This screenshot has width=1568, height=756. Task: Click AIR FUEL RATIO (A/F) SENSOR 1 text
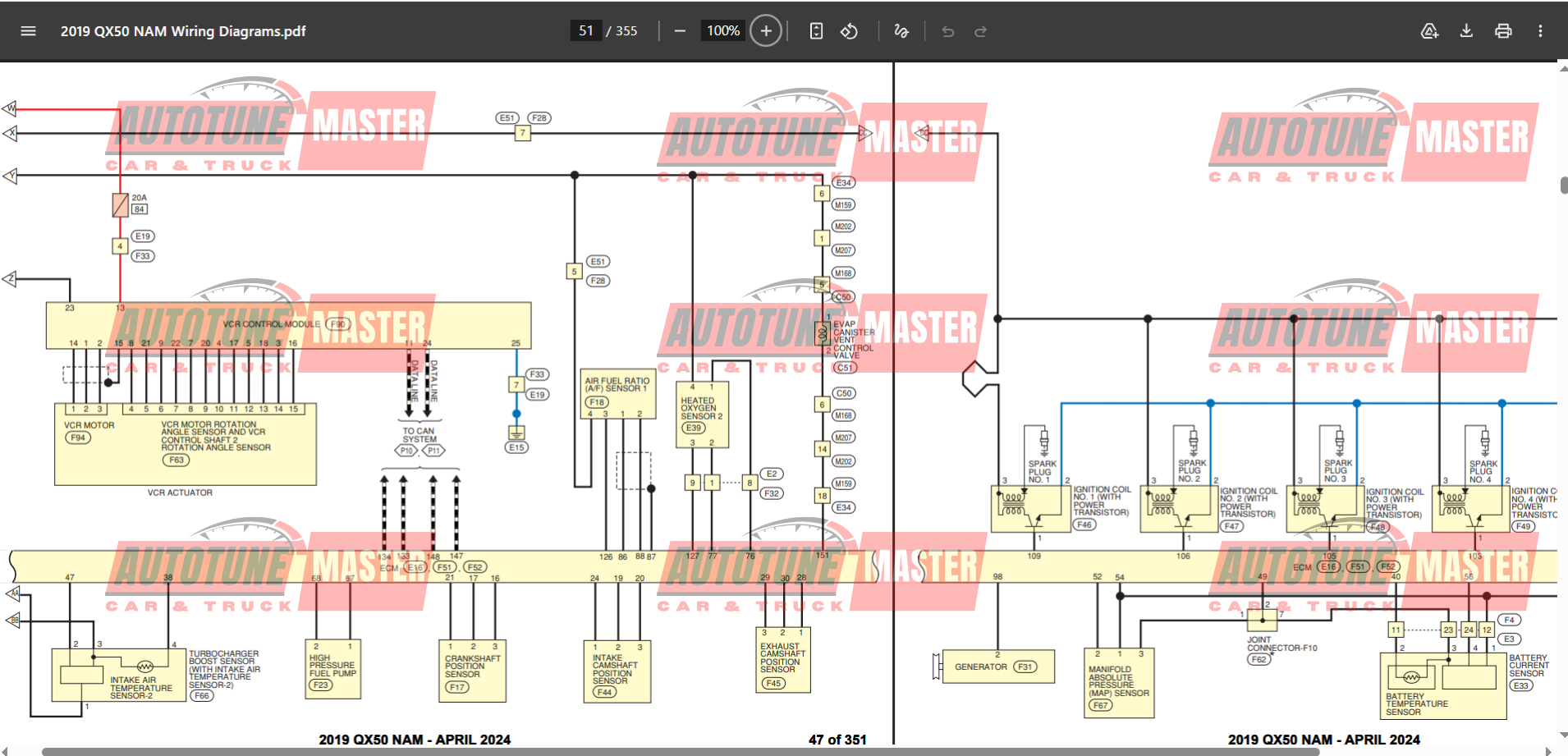[x=617, y=384]
